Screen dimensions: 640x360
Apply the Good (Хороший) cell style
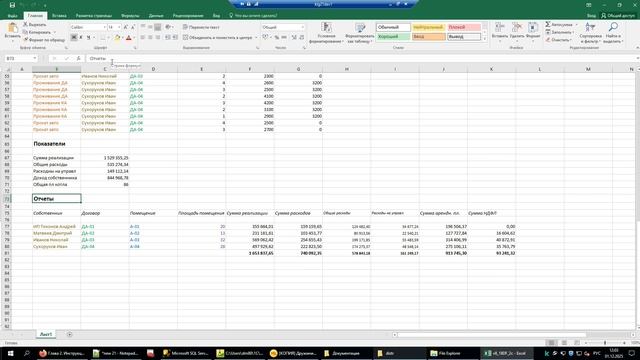(x=393, y=37)
